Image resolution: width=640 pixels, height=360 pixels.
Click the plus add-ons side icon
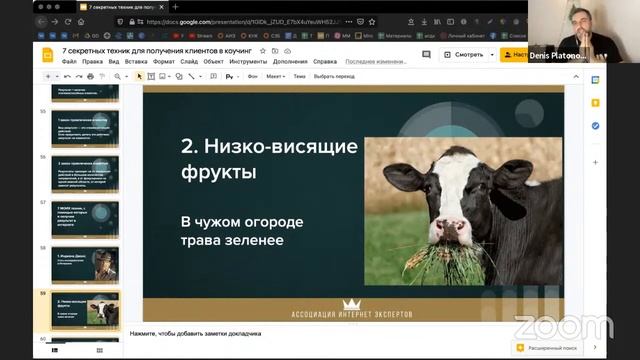tap(596, 162)
